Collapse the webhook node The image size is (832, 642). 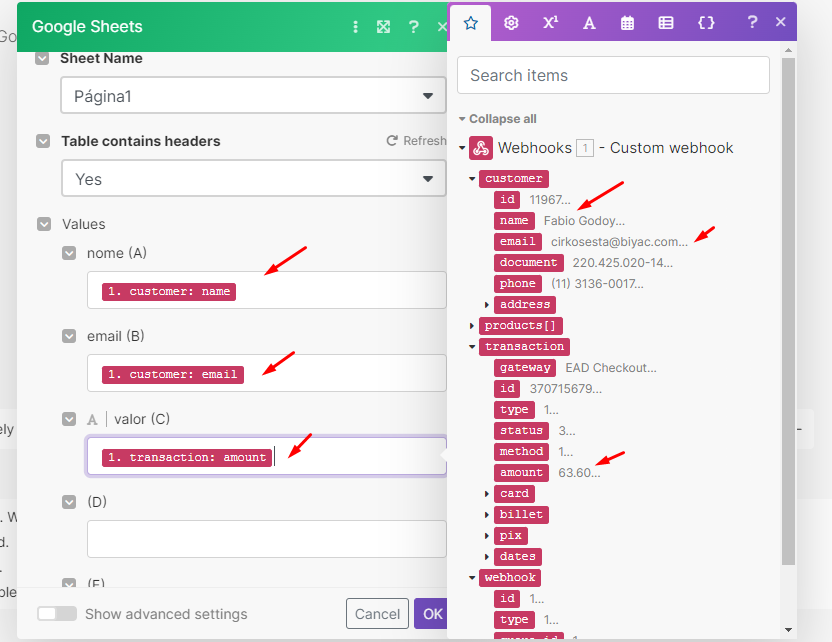(472, 577)
